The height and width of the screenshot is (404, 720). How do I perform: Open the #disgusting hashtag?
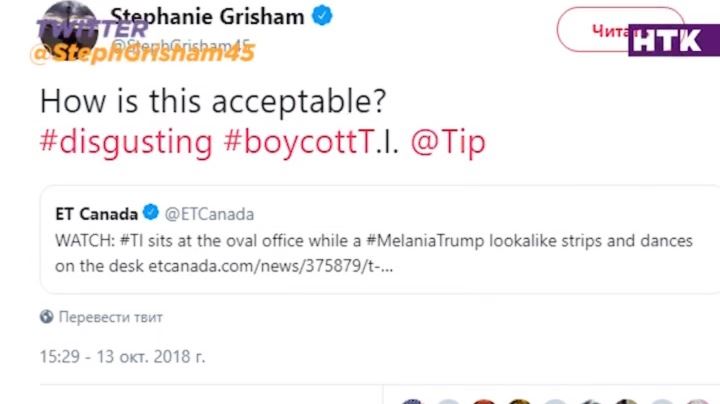pyautogui.click(x=126, y=142)
